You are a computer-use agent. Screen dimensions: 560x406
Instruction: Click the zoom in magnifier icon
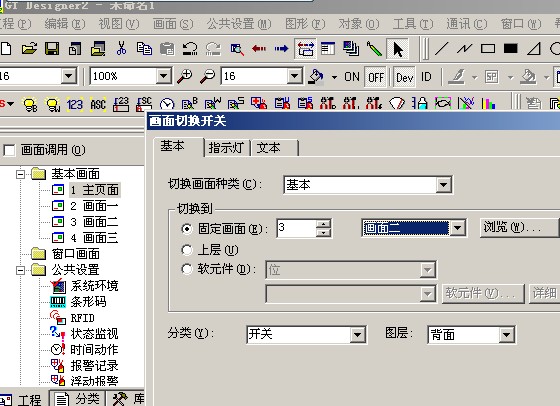point(185,76)
